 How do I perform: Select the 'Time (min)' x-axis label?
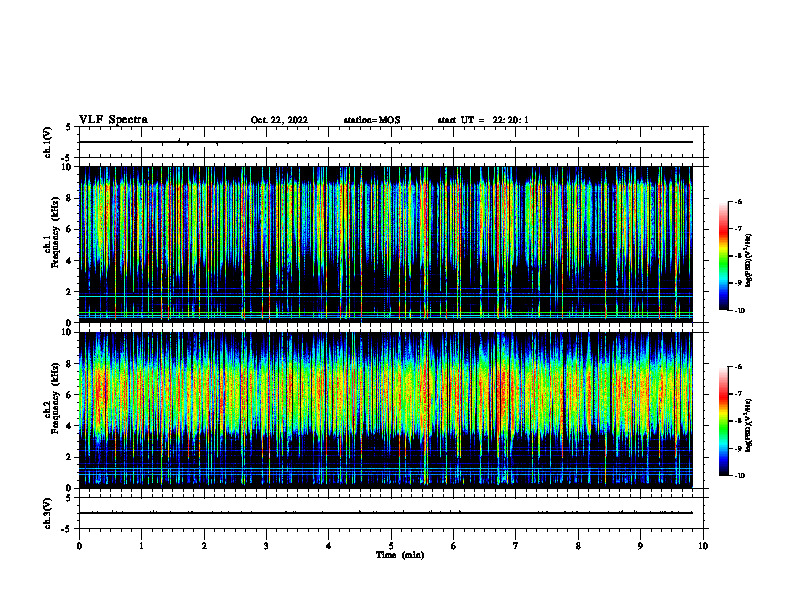tap(400, 555)
